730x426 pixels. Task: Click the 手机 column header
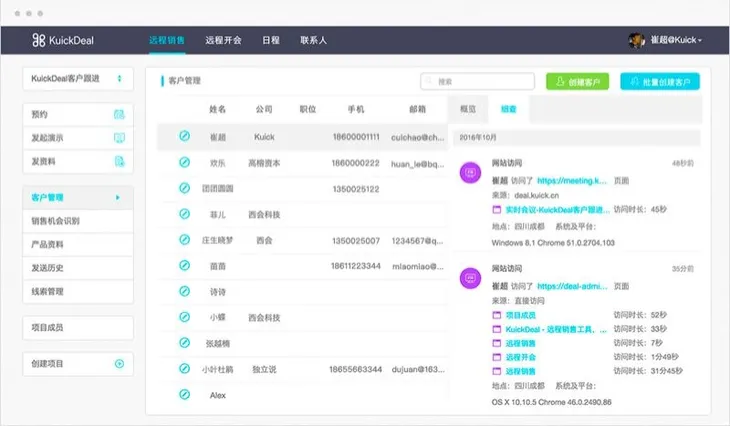[356, 109]
